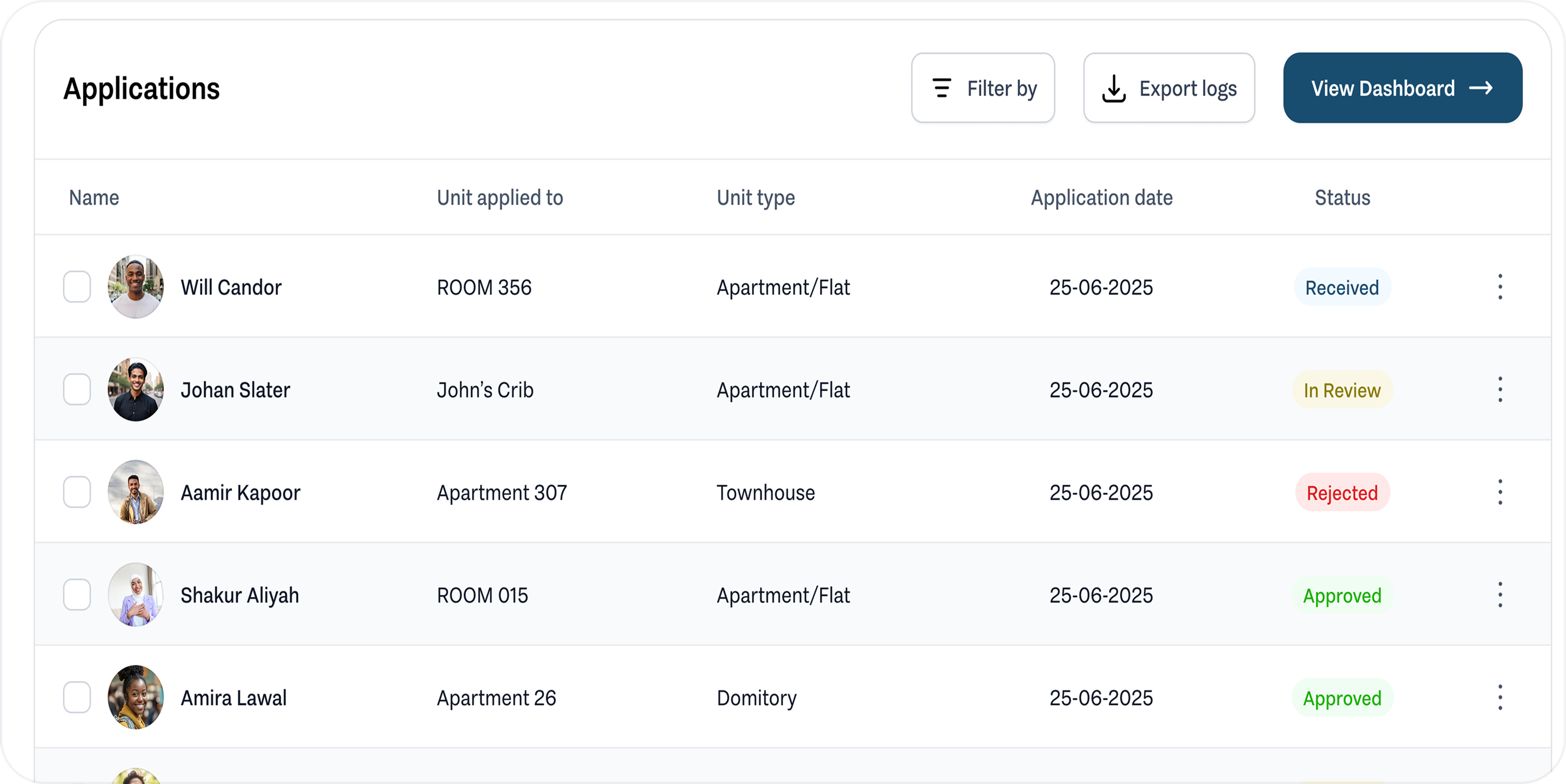Click the Apartment 307 cell
The width and height of the screenshot is (1566, 784).
(x=502, y=493)
